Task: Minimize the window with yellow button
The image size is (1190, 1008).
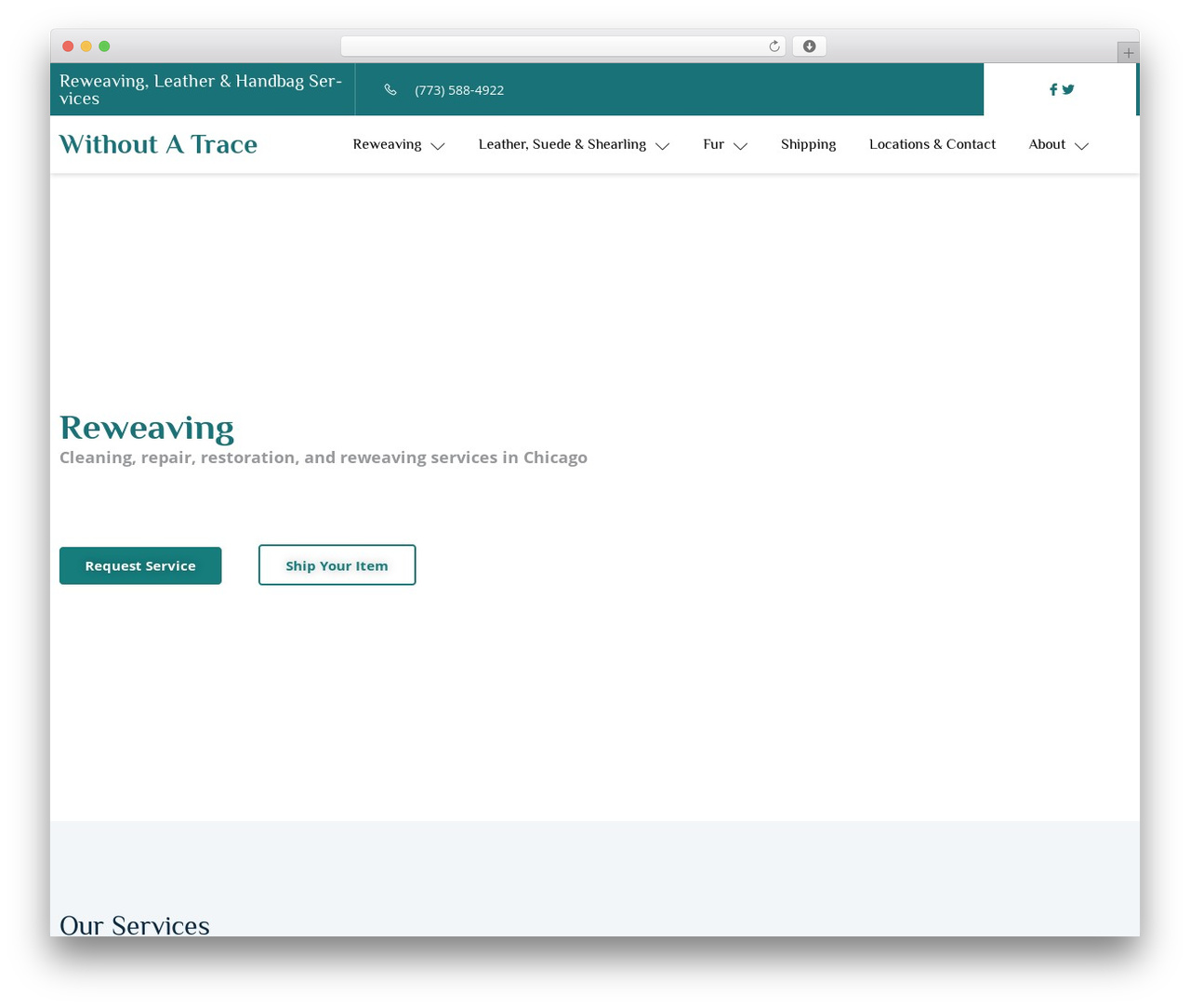Action: [x=86, y=46]
